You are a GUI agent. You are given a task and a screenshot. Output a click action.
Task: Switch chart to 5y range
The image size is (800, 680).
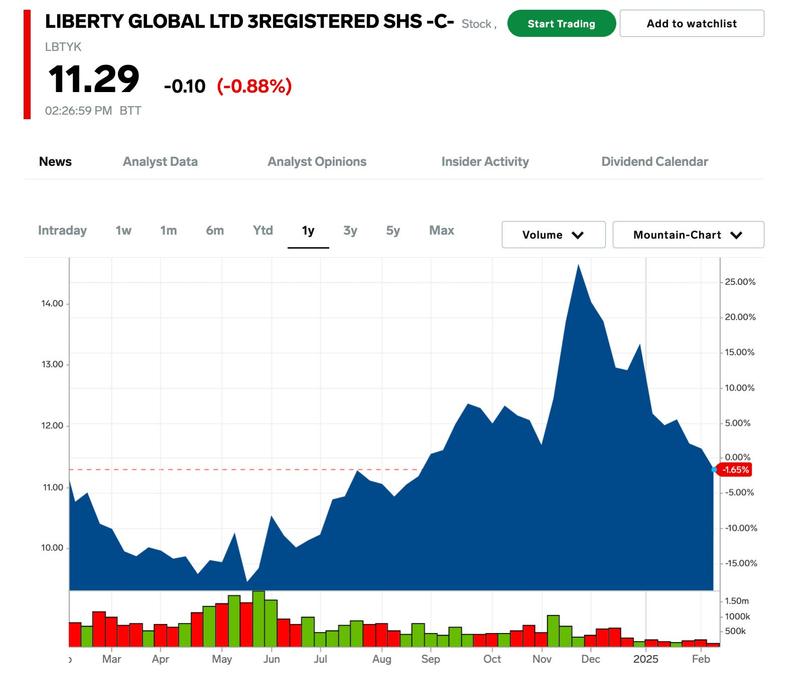pyautogui.click(x=393, y=230)
